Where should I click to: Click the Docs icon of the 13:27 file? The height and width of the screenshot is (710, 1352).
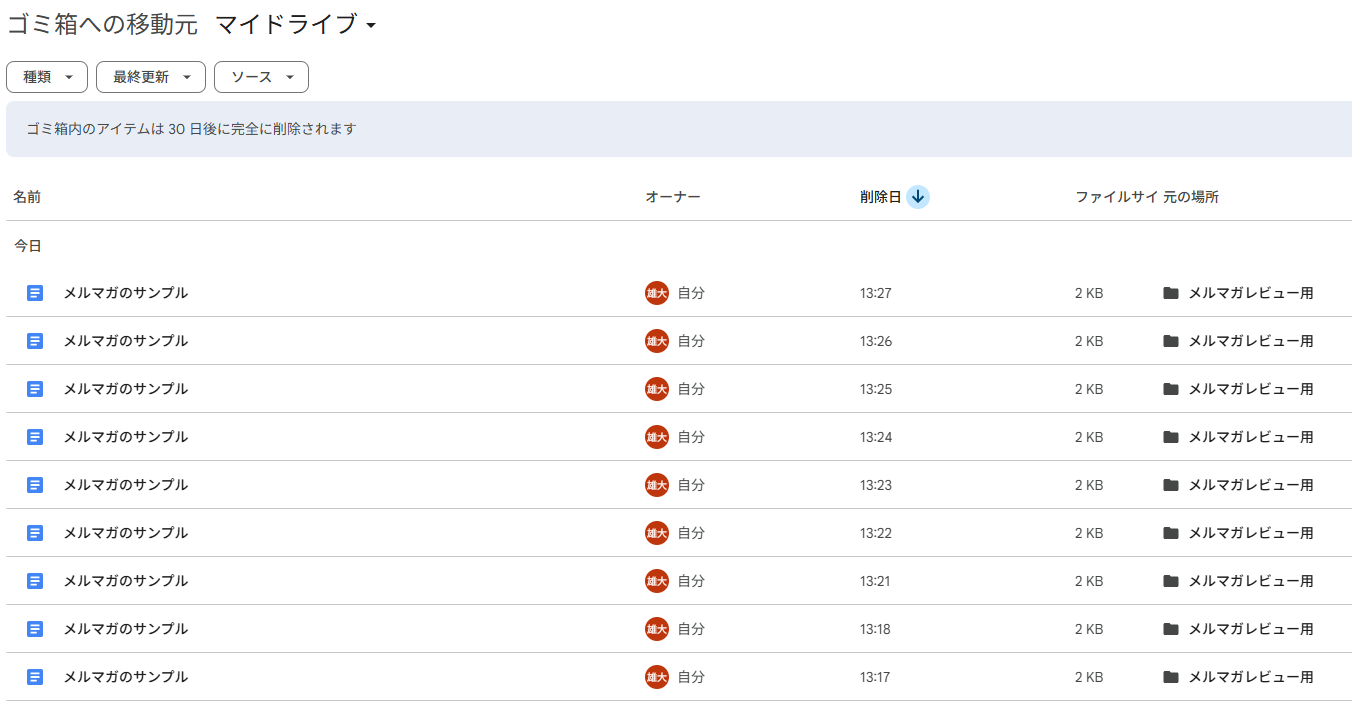[35, 293]
